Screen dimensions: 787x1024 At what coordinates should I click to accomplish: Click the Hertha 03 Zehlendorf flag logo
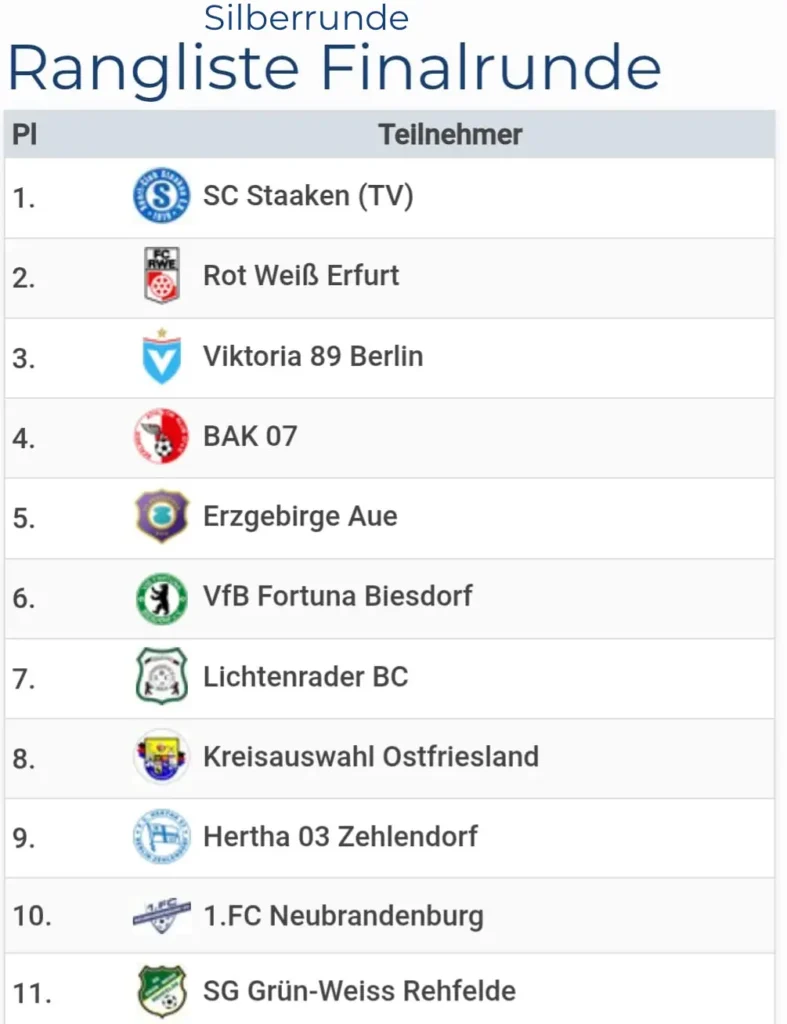pos(161,837)
